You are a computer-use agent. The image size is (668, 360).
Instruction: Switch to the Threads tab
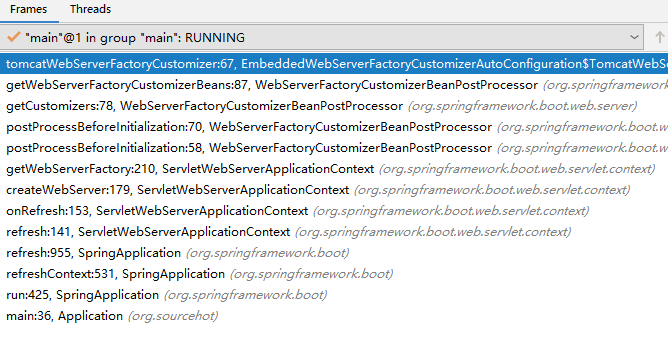(x=90, y=9)
